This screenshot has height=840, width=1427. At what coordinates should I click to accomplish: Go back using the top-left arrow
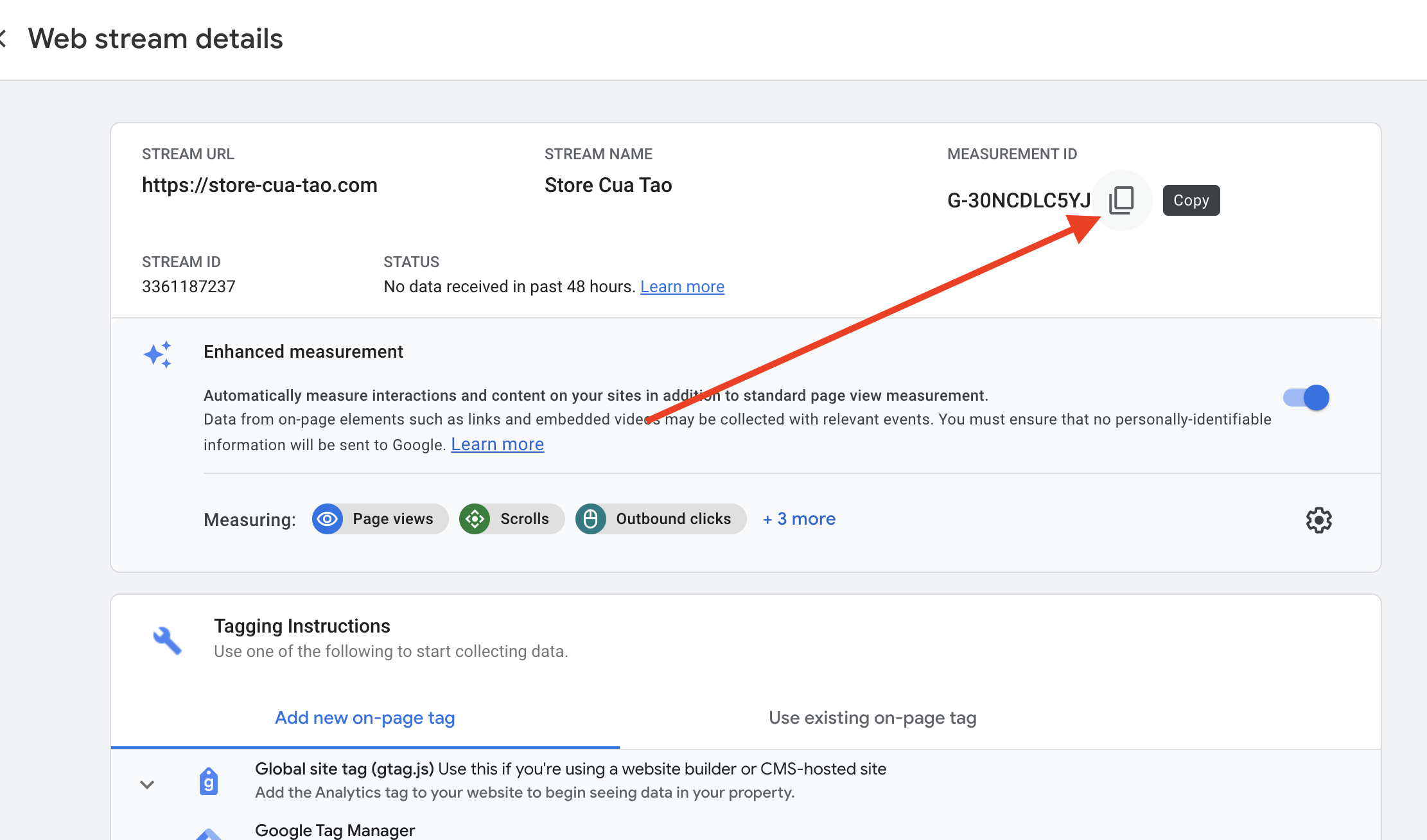tap(3, 39)
